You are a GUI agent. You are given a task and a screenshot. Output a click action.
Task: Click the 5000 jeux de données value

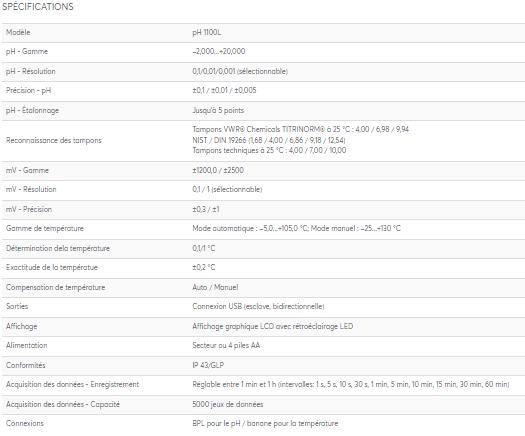tap(228, 405)
